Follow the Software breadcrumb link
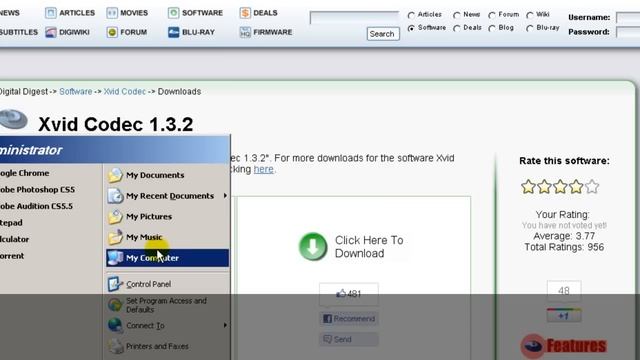This screenshot has height=360, width=640. pyautogui.click(x=76, y=91)
